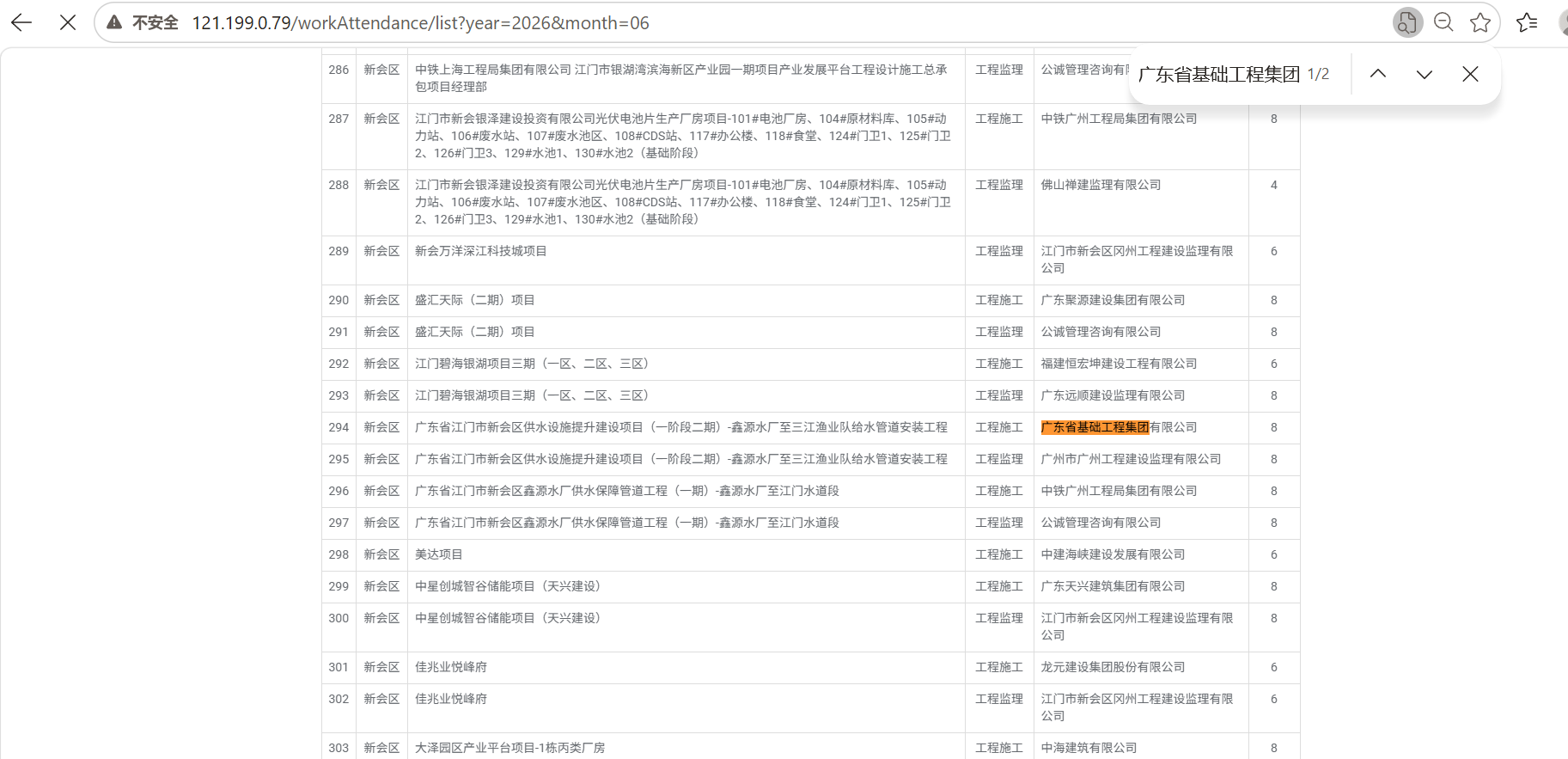Screen dimensions: 1568x759
Task: Select row number 286
Action: [339, 70]
